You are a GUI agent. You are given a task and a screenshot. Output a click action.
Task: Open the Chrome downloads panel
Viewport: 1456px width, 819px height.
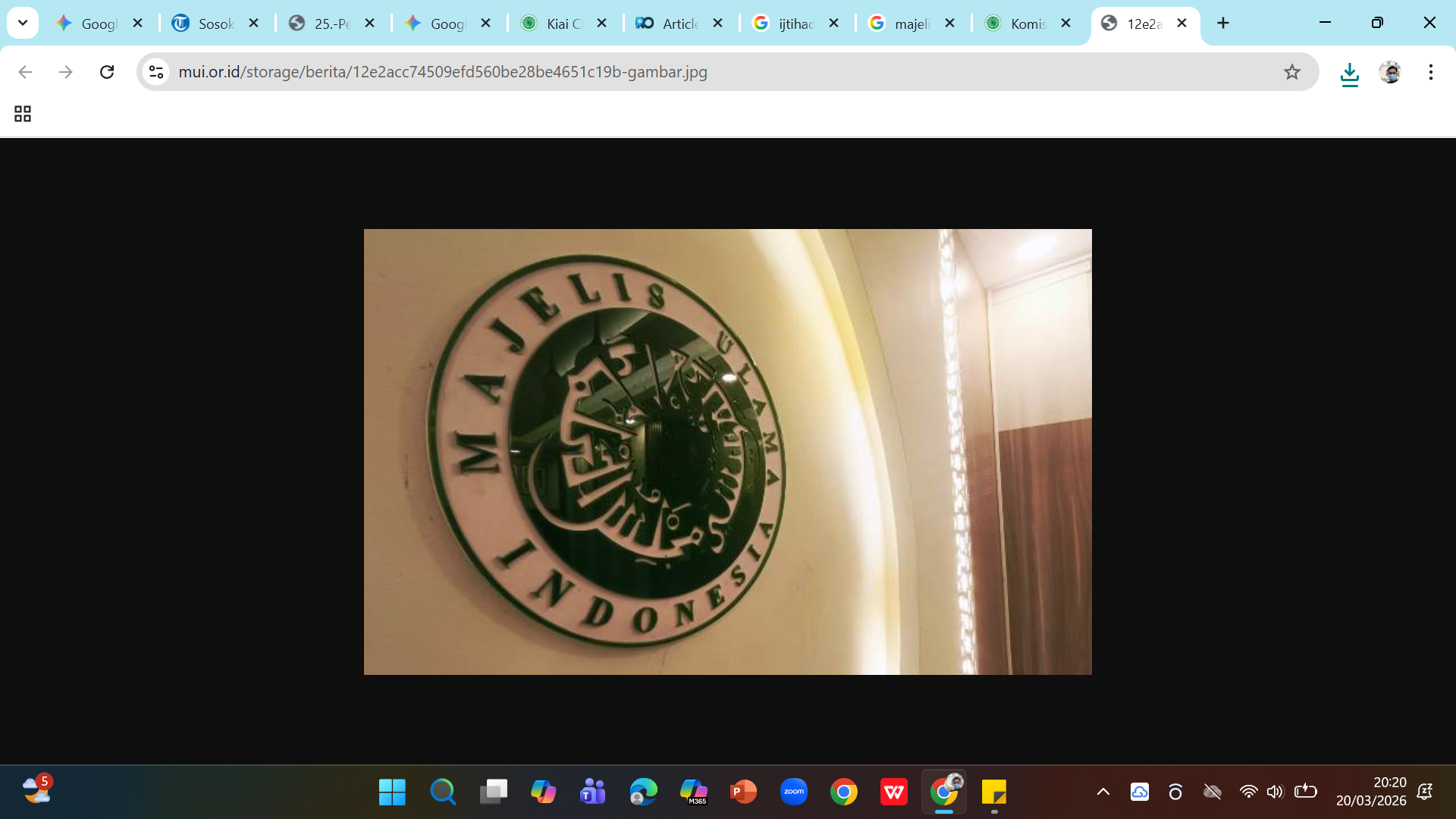[1350, 74]
